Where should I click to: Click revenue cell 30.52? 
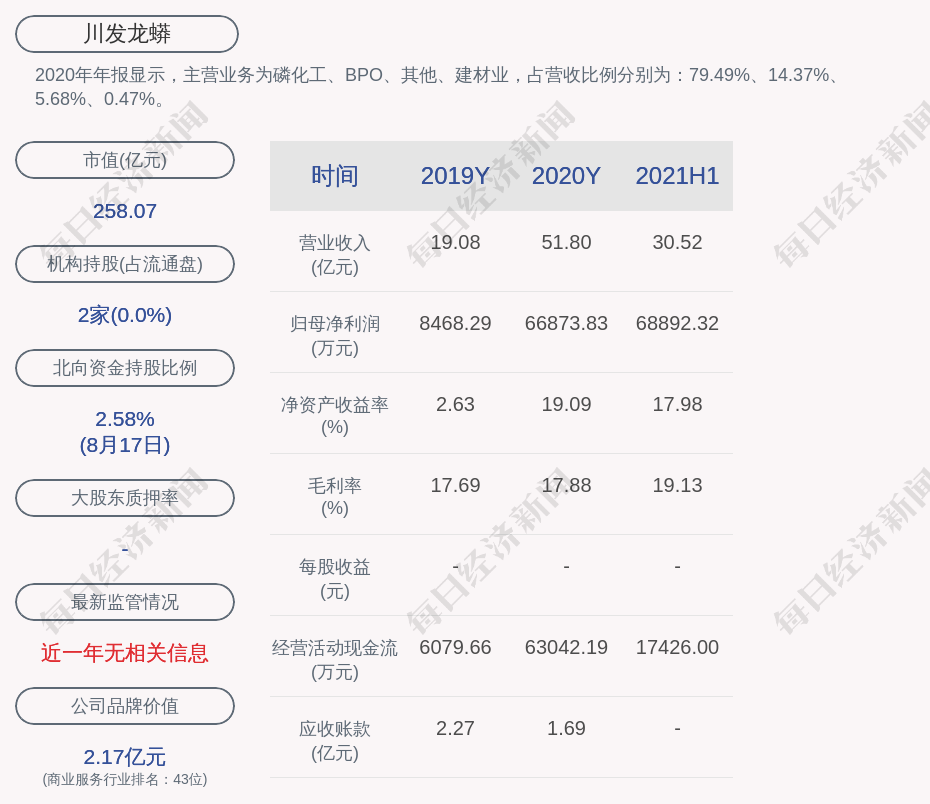click(677, 243)
